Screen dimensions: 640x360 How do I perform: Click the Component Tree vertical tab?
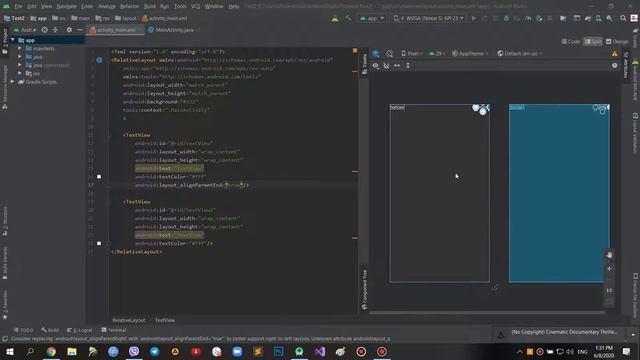(x=364, y=289)
